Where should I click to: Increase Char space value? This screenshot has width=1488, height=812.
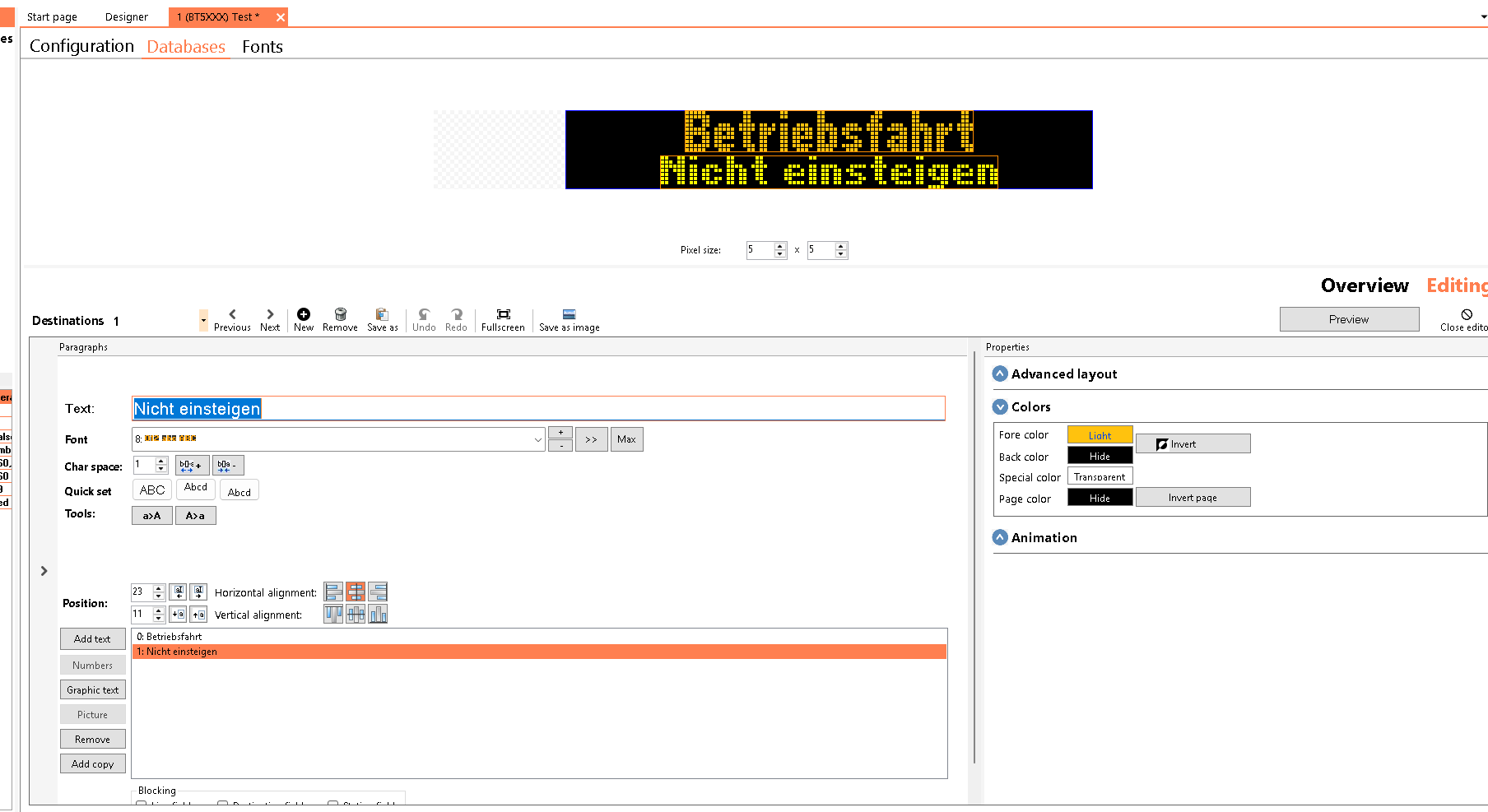[x=161, y=462]
